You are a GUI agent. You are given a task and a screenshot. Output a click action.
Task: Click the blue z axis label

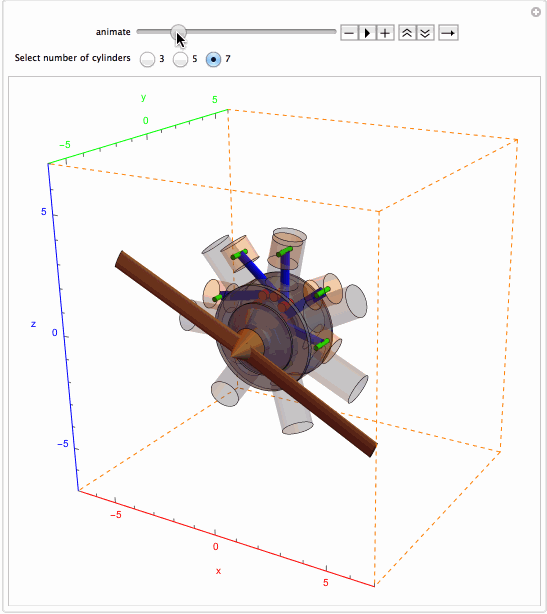click(33, 324)
